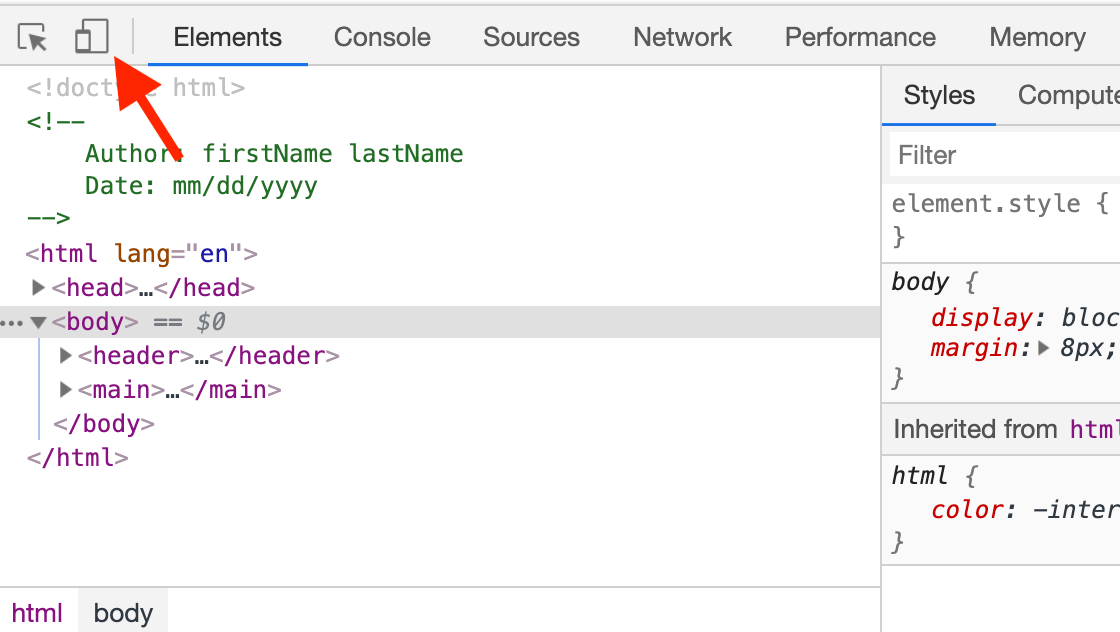The height and width of the screenshot is (632, 1120).
Task: Activate the inspect element picker icon
Action: tap(32, 37)
